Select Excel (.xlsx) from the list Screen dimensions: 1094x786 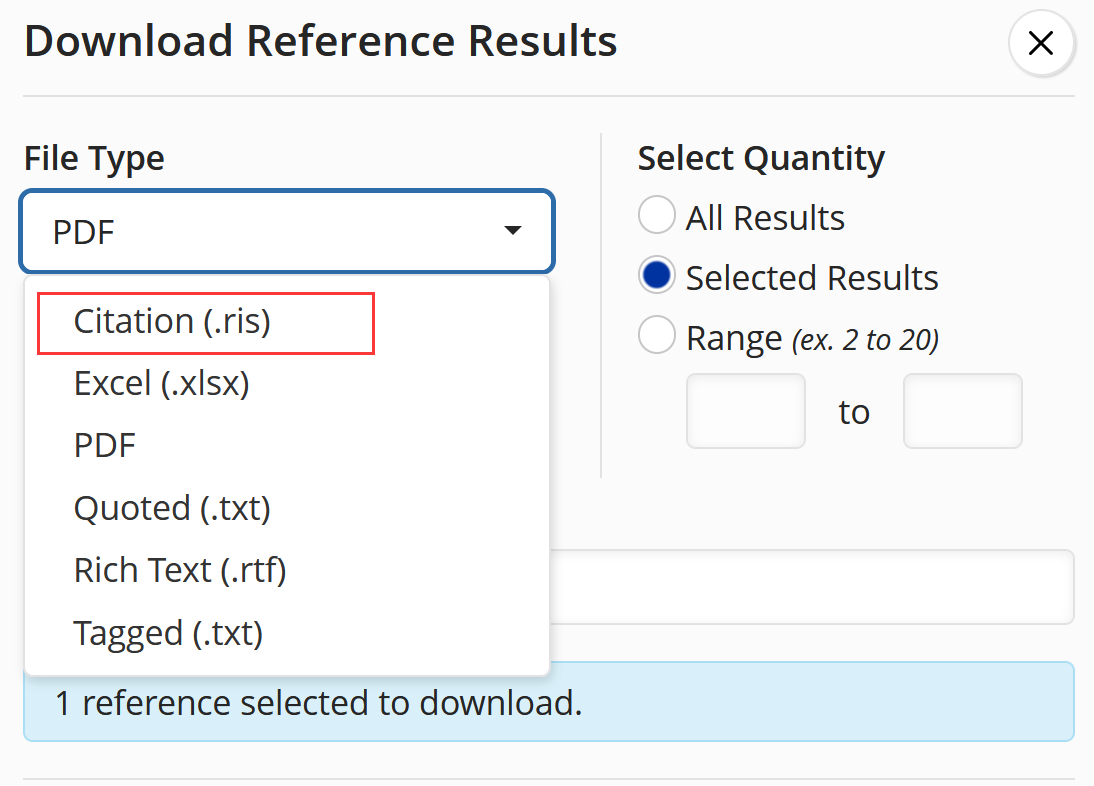click(x=161, y=384)
